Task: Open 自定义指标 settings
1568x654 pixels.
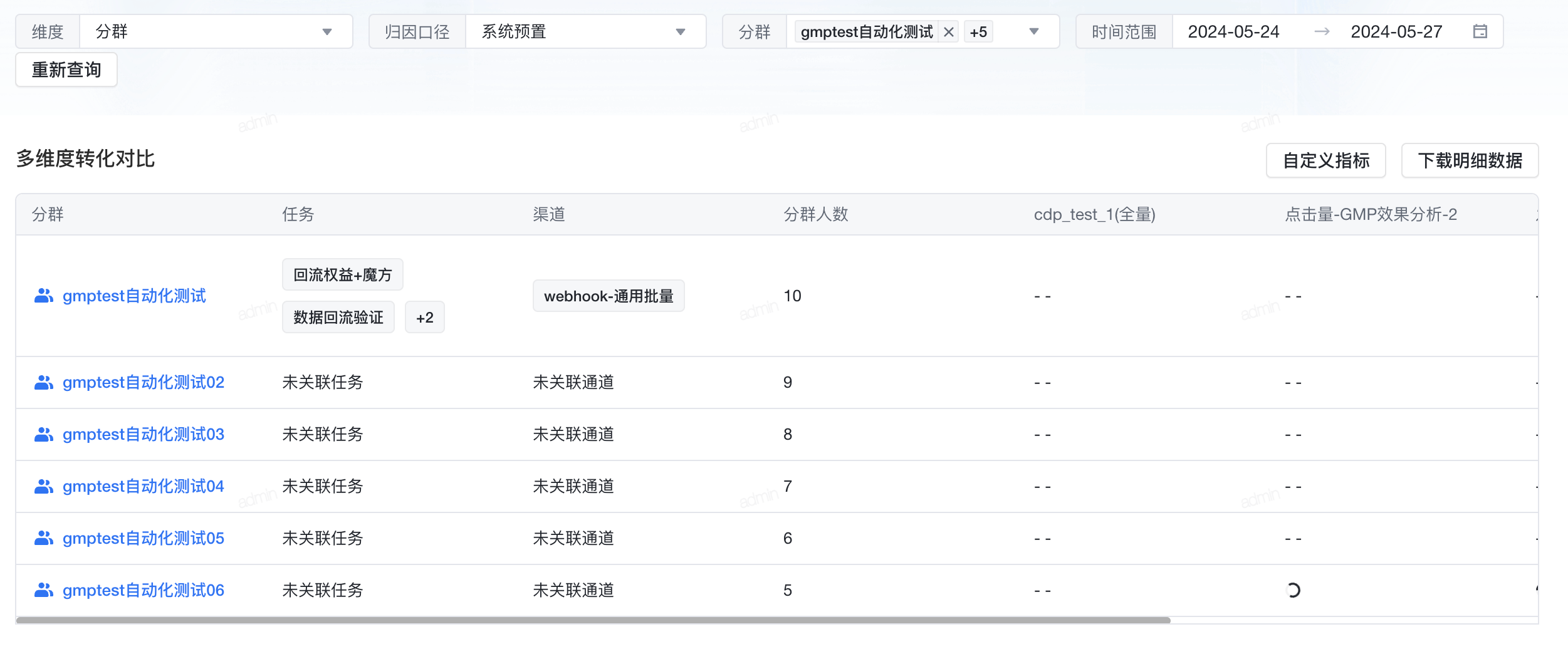Action: [1326, 160]
